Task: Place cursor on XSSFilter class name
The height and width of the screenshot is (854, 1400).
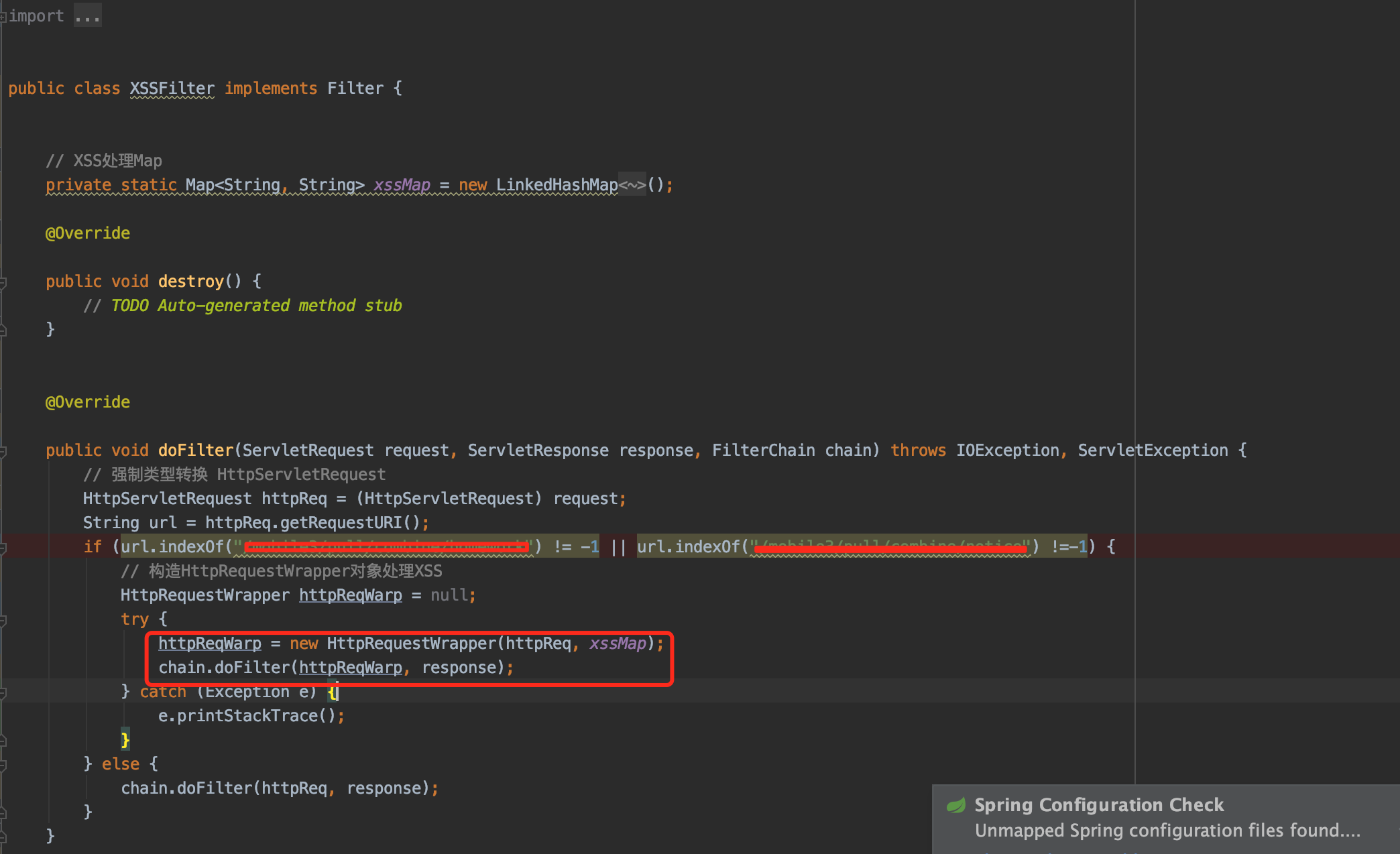Action: tap(172, 88)
